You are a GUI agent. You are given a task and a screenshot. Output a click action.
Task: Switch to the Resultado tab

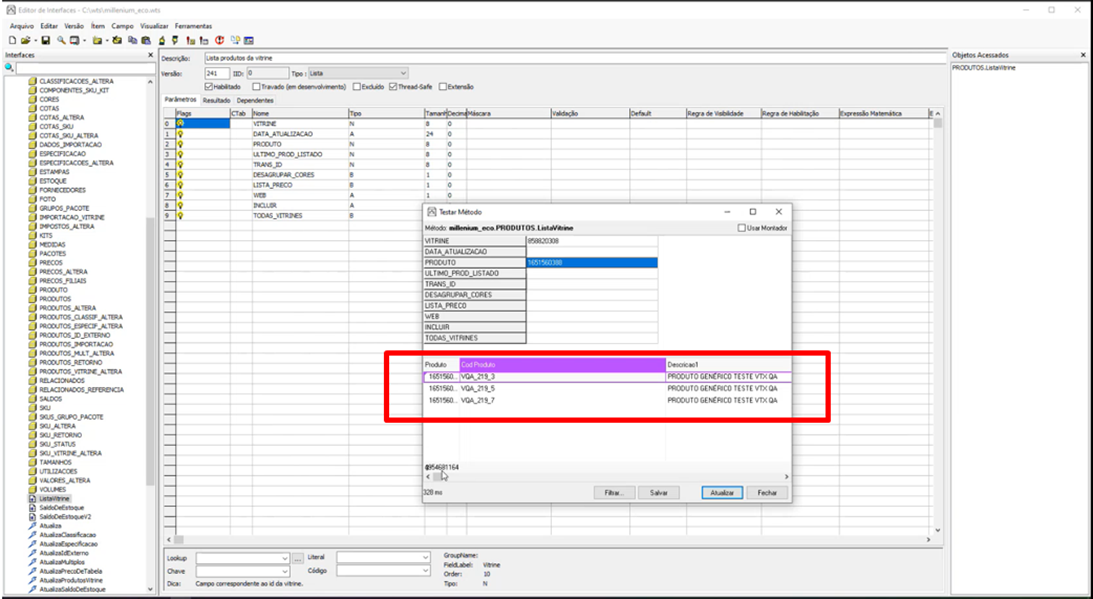(x=216, y=100)
